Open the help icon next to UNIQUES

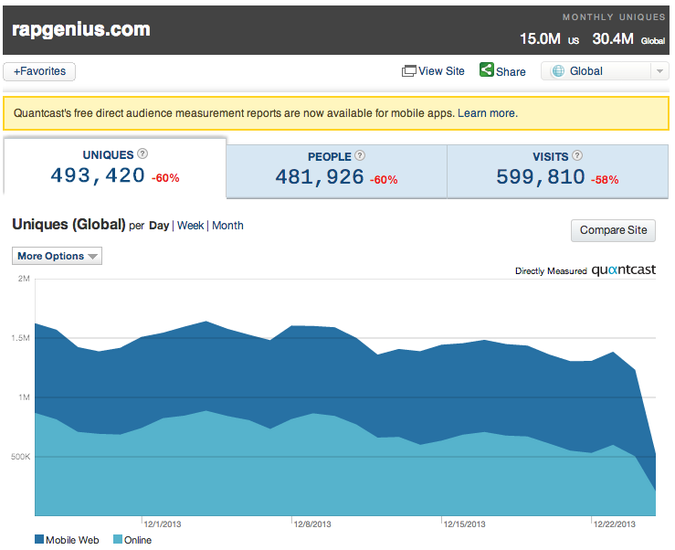142,154
